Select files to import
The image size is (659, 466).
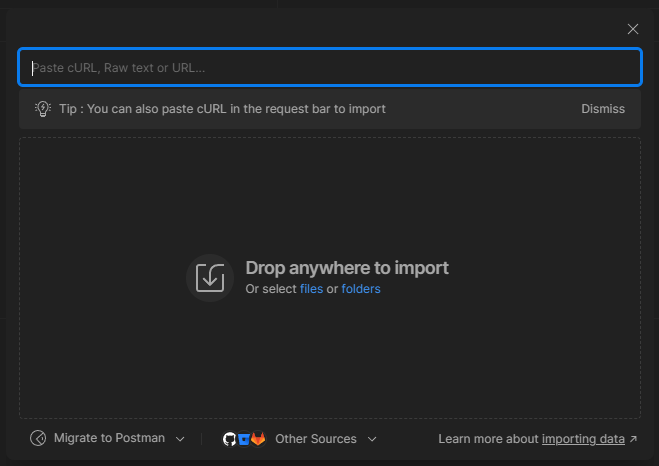[311, 289]
